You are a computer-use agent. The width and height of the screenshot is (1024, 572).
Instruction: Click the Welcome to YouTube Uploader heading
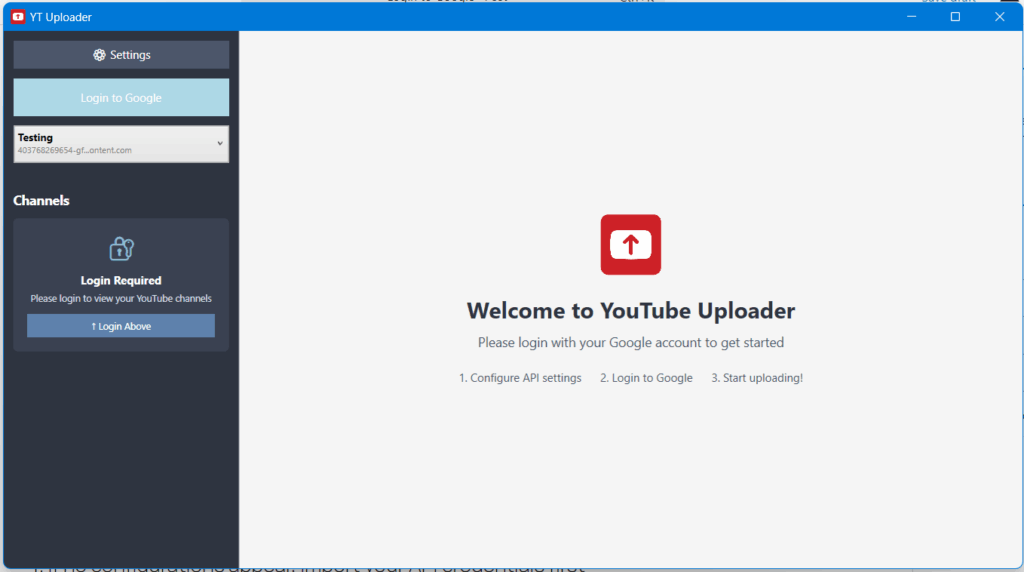pyautogui.click(x=631, y=310)
